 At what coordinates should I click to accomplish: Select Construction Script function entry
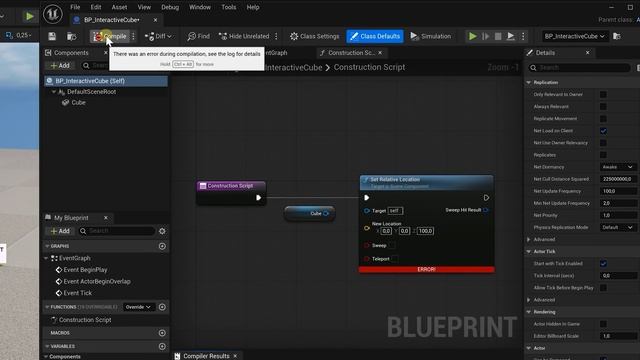(x=85, y=320)
